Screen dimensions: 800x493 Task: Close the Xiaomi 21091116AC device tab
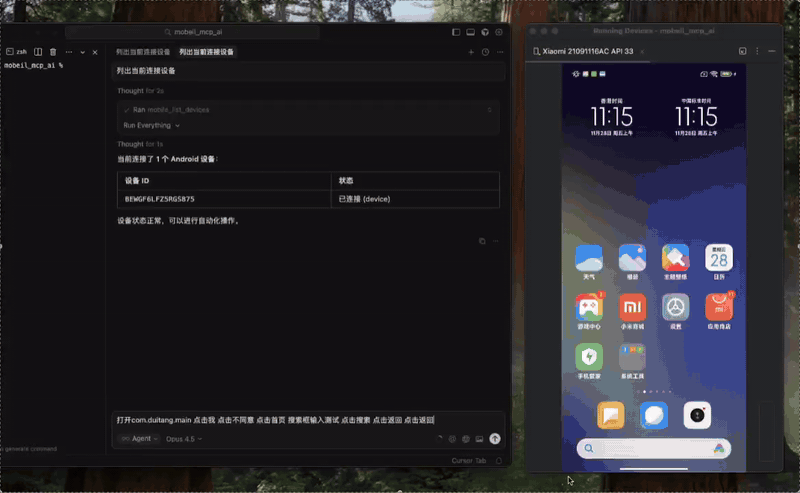[642, 52]
